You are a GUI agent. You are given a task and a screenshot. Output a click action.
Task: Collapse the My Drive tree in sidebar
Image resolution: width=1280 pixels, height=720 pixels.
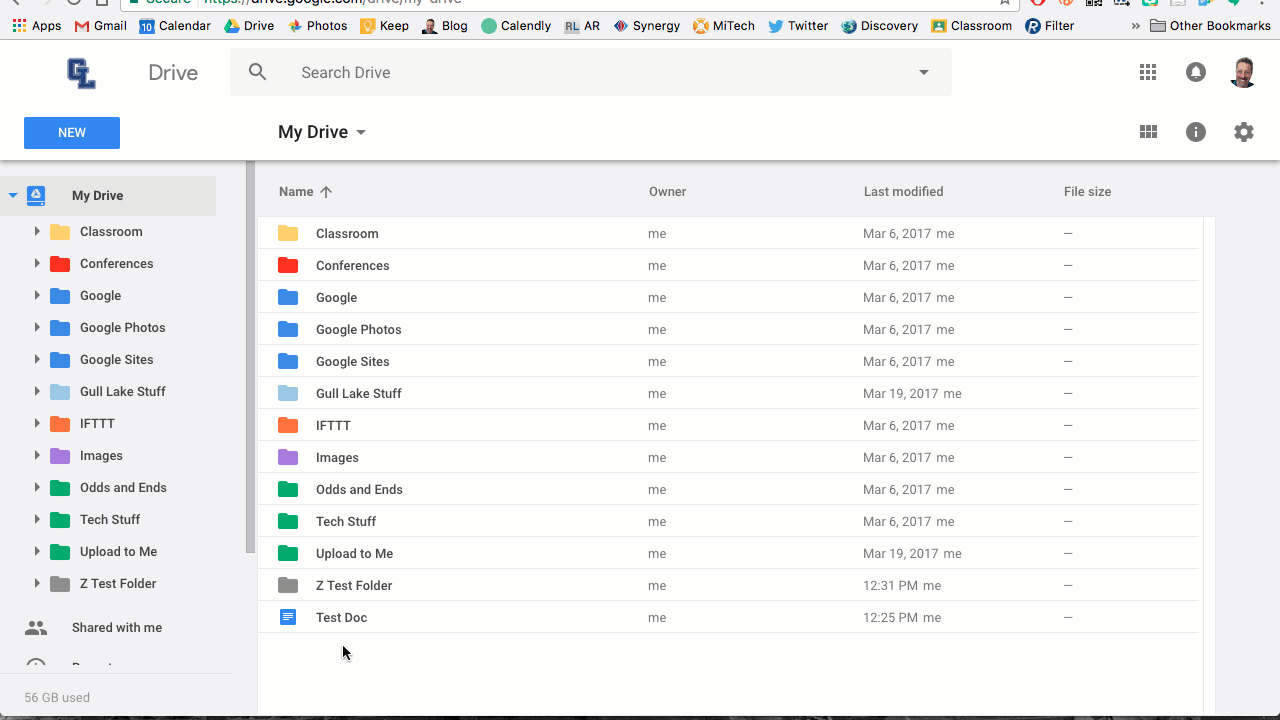[x=13, y=196]
